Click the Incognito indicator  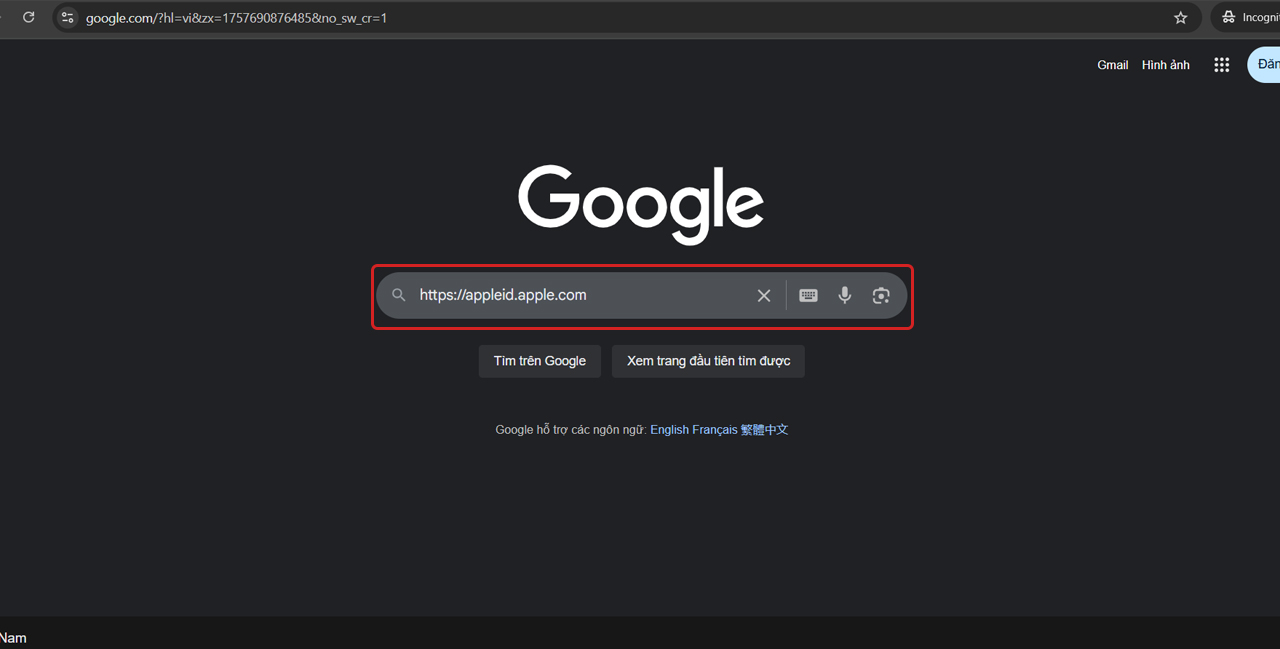(1250, 17)
